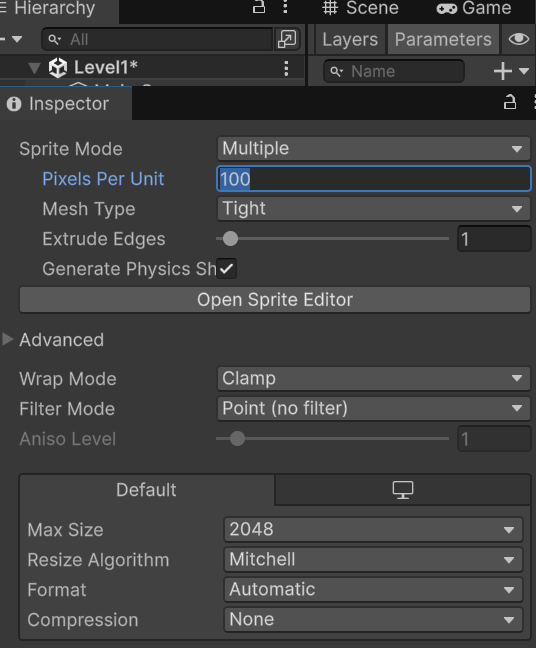Select the Level1 scene row
The width and height of the screenshot is (536, 648).
point(152,68)
